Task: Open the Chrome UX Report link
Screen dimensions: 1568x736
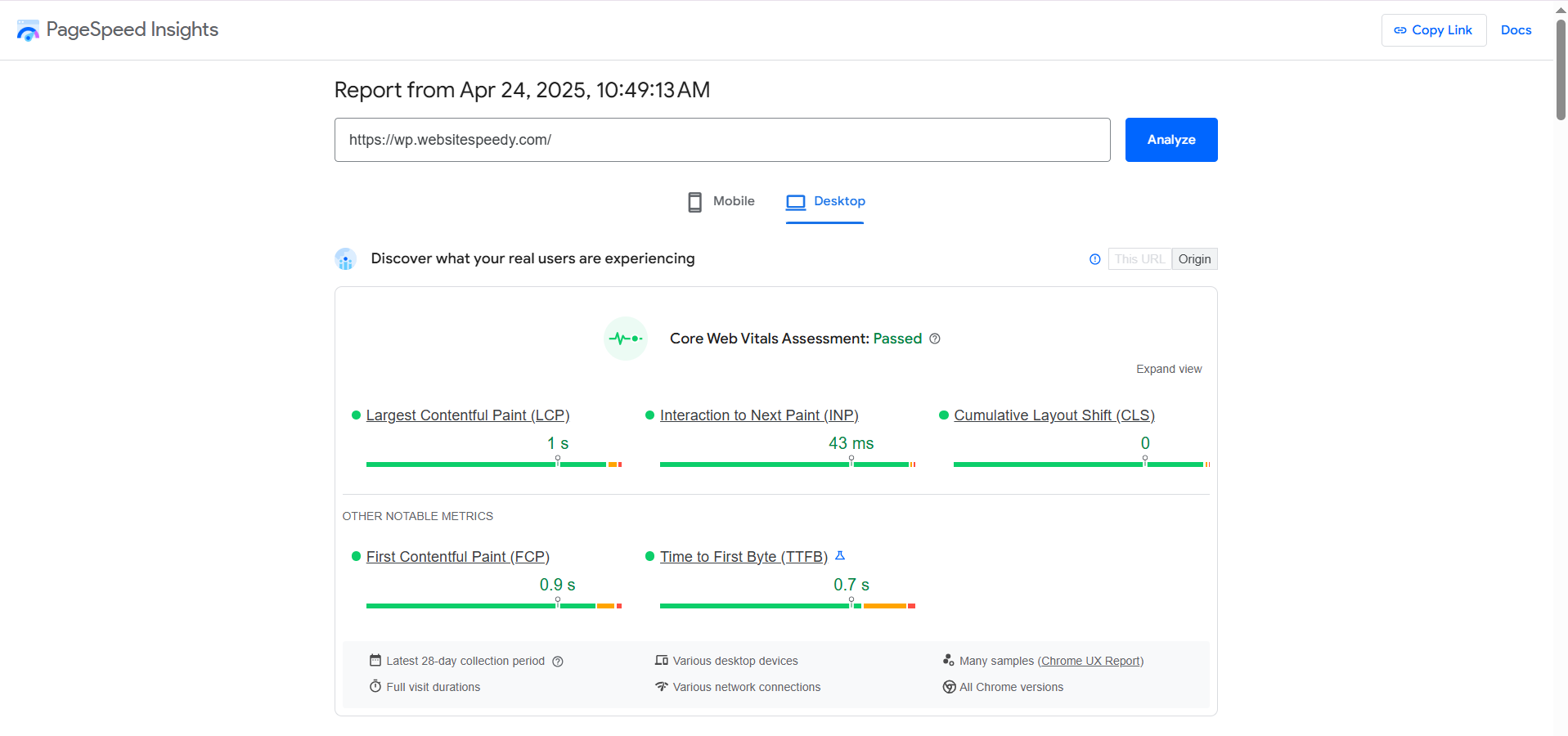Action: pos(1091,661)
